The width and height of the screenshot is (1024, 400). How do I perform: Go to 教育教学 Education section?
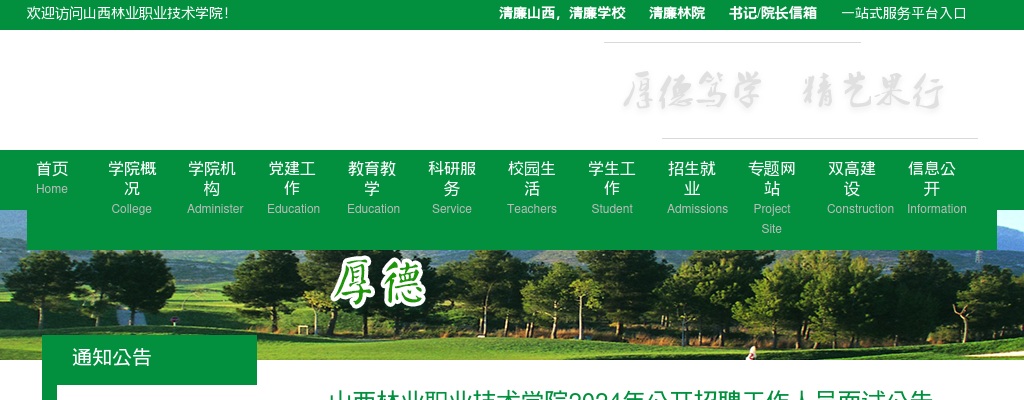click(x=372, y=188)
